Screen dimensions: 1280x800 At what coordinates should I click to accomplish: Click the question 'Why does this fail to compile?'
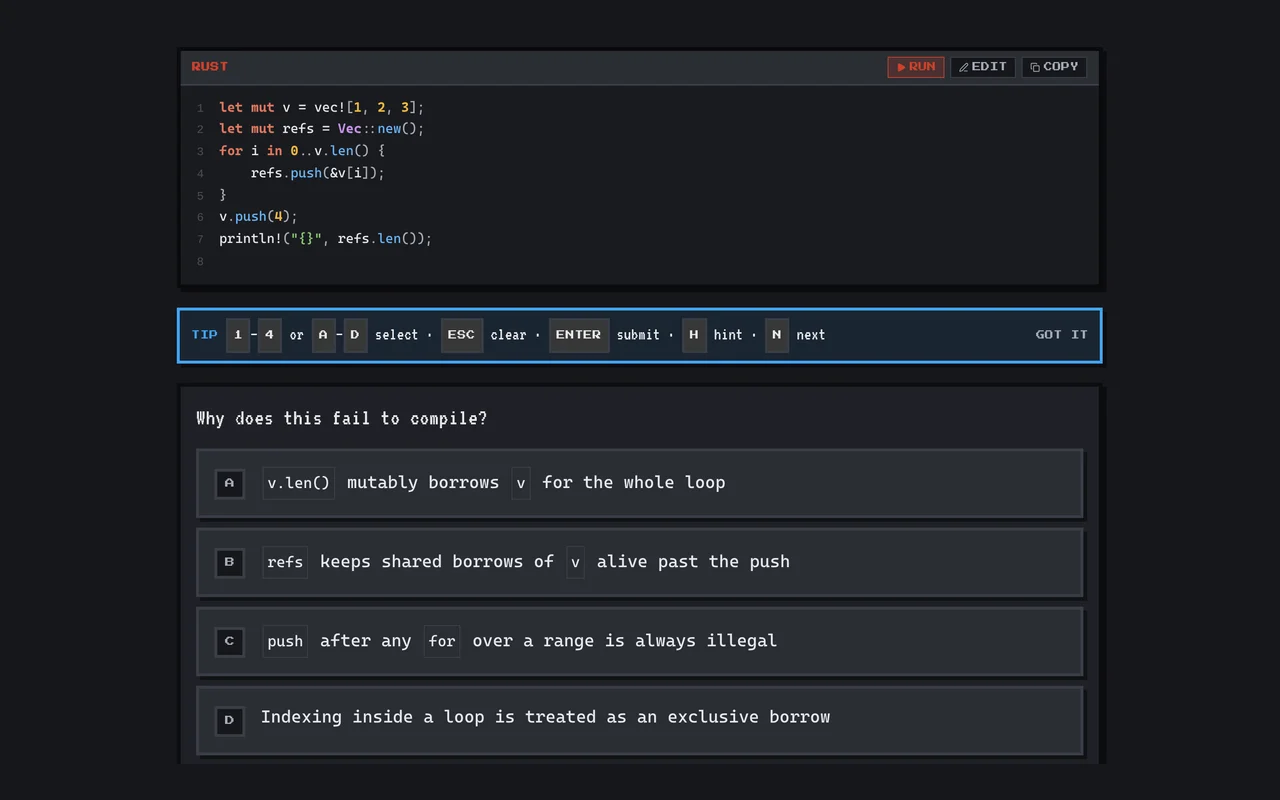(342, 418)
